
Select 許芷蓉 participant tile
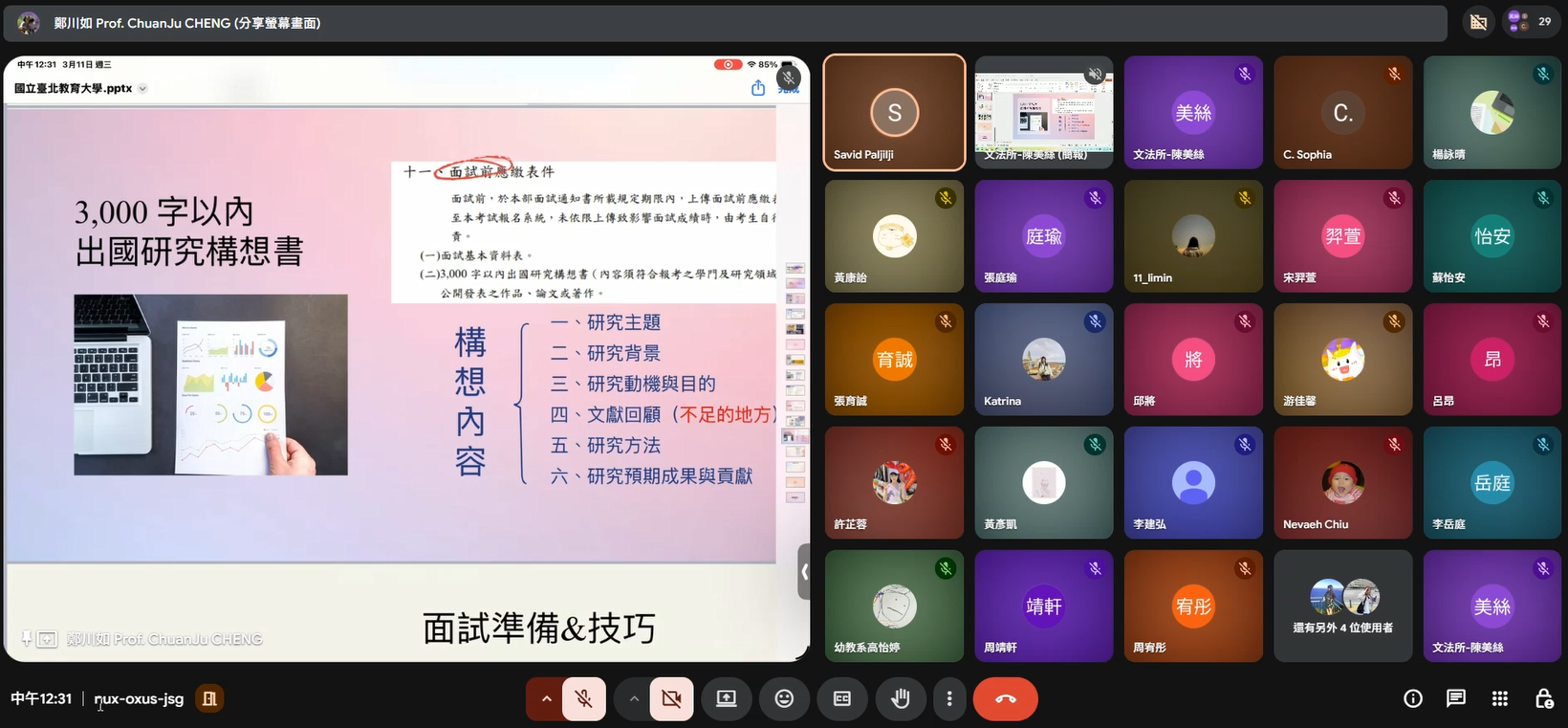894,482
